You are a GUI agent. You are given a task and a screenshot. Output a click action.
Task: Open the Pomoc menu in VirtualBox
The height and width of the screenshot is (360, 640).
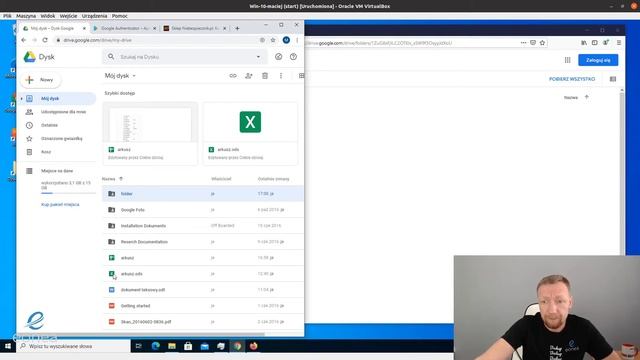pyautogui.click(x=120, y=16)
